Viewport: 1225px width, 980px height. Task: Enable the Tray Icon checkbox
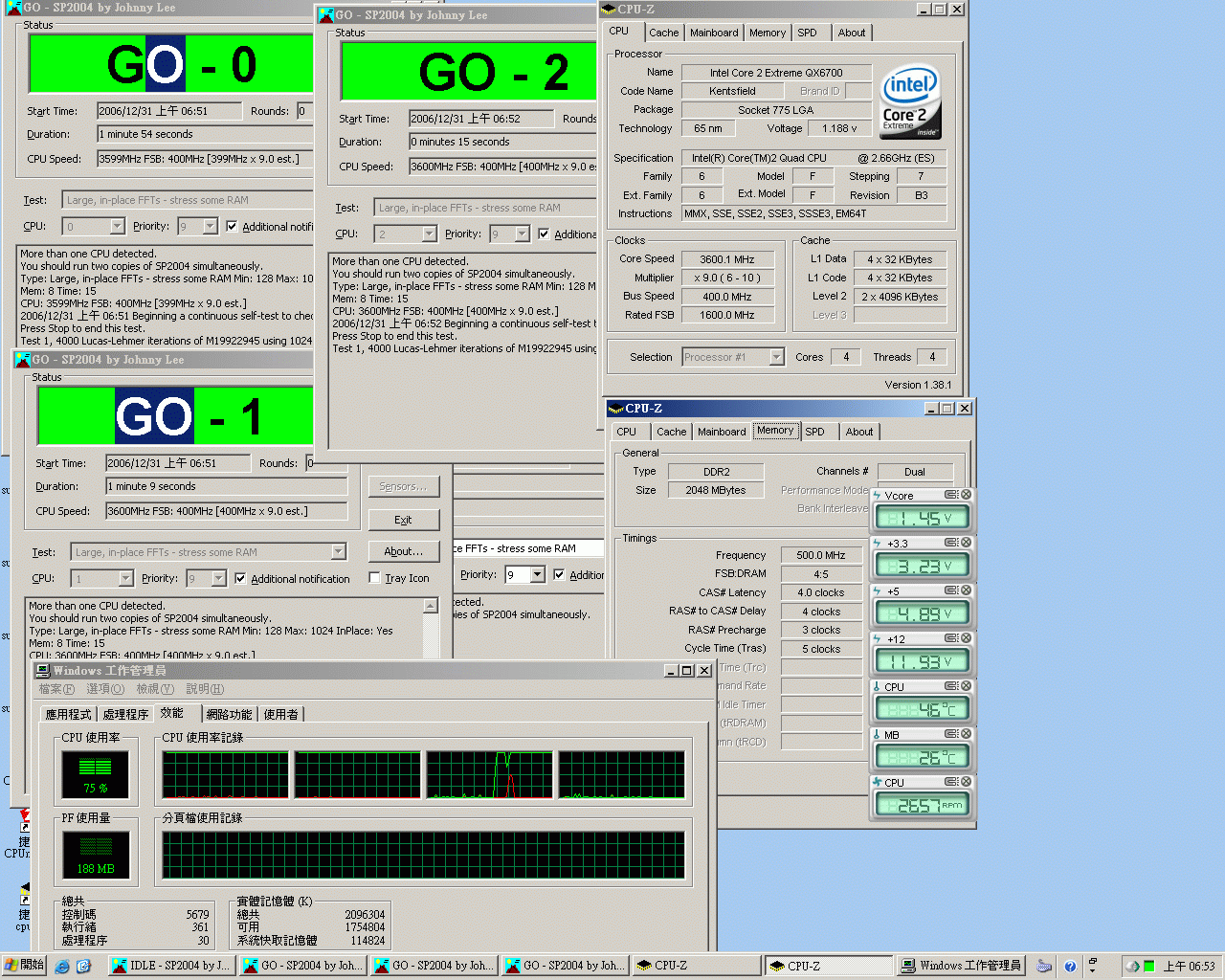pos(374,578)
